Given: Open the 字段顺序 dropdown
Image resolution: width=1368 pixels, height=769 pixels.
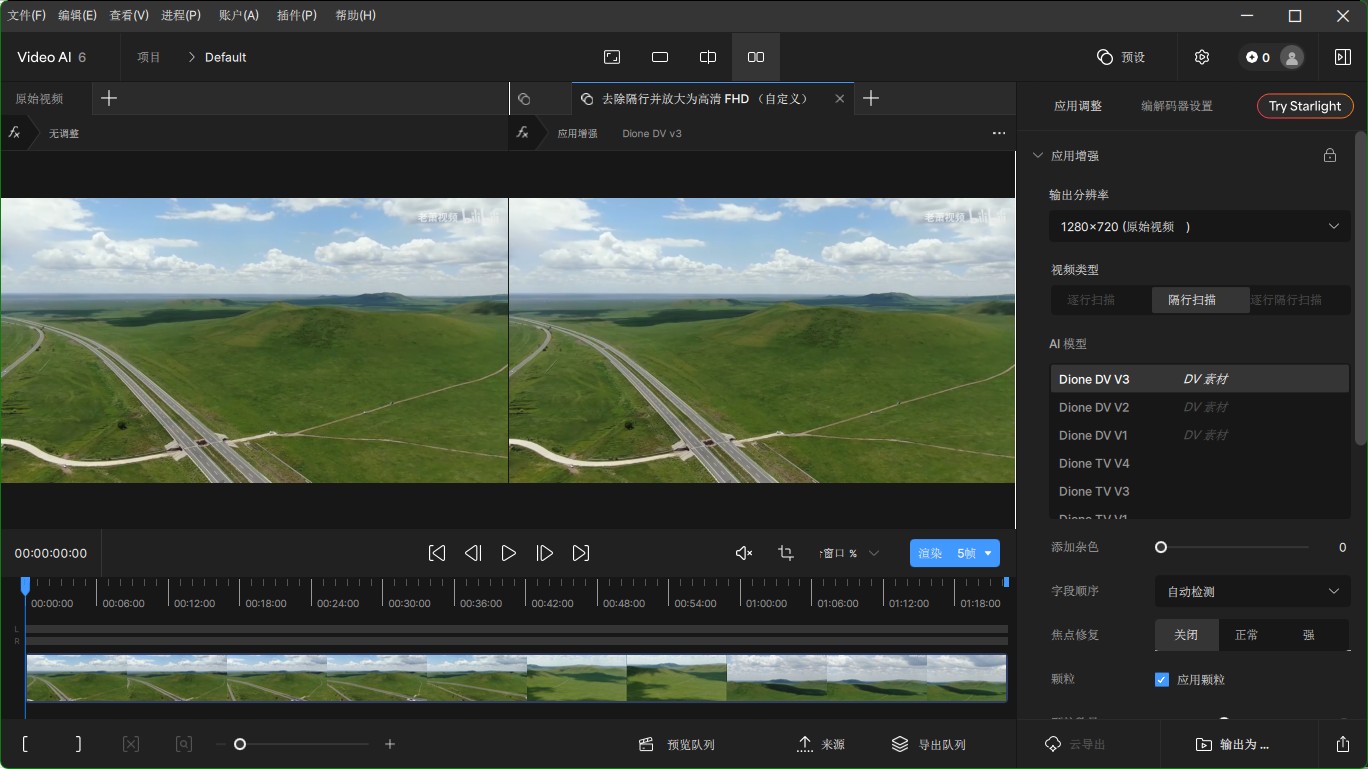Looking at the screenshot, I should pos(1252,591).
